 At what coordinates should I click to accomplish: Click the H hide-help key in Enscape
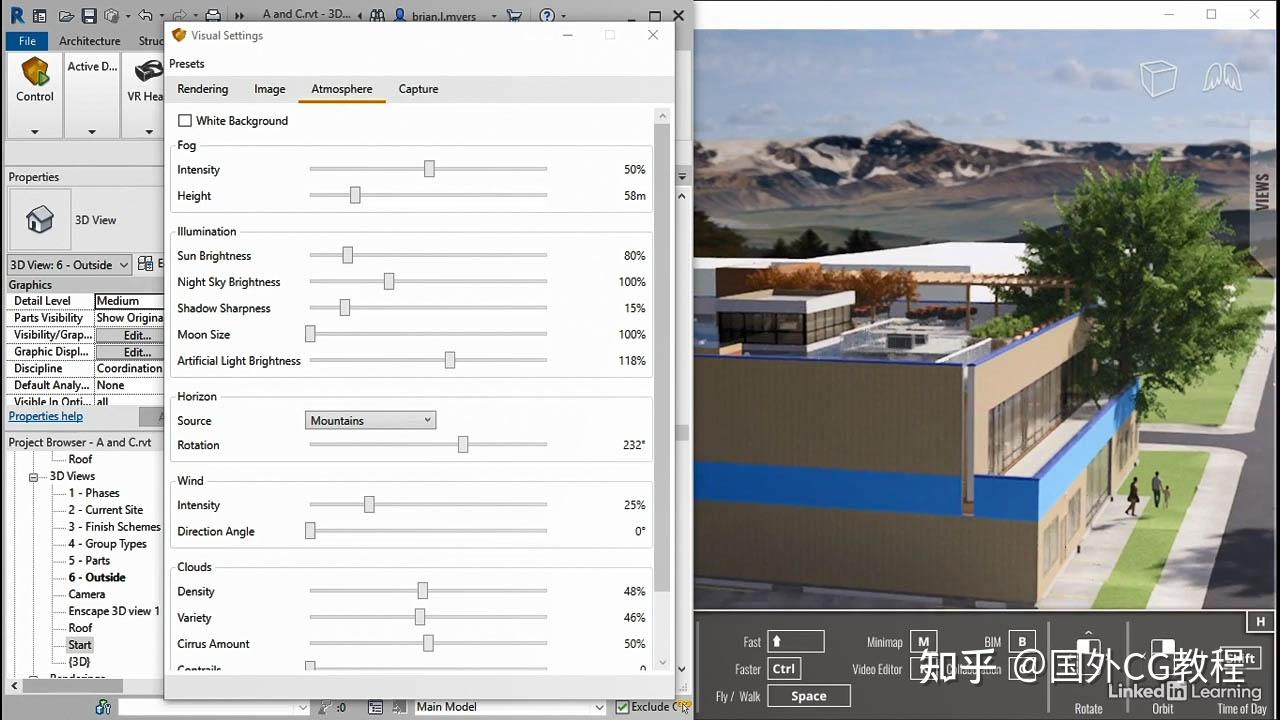(x=1260, y=622)
